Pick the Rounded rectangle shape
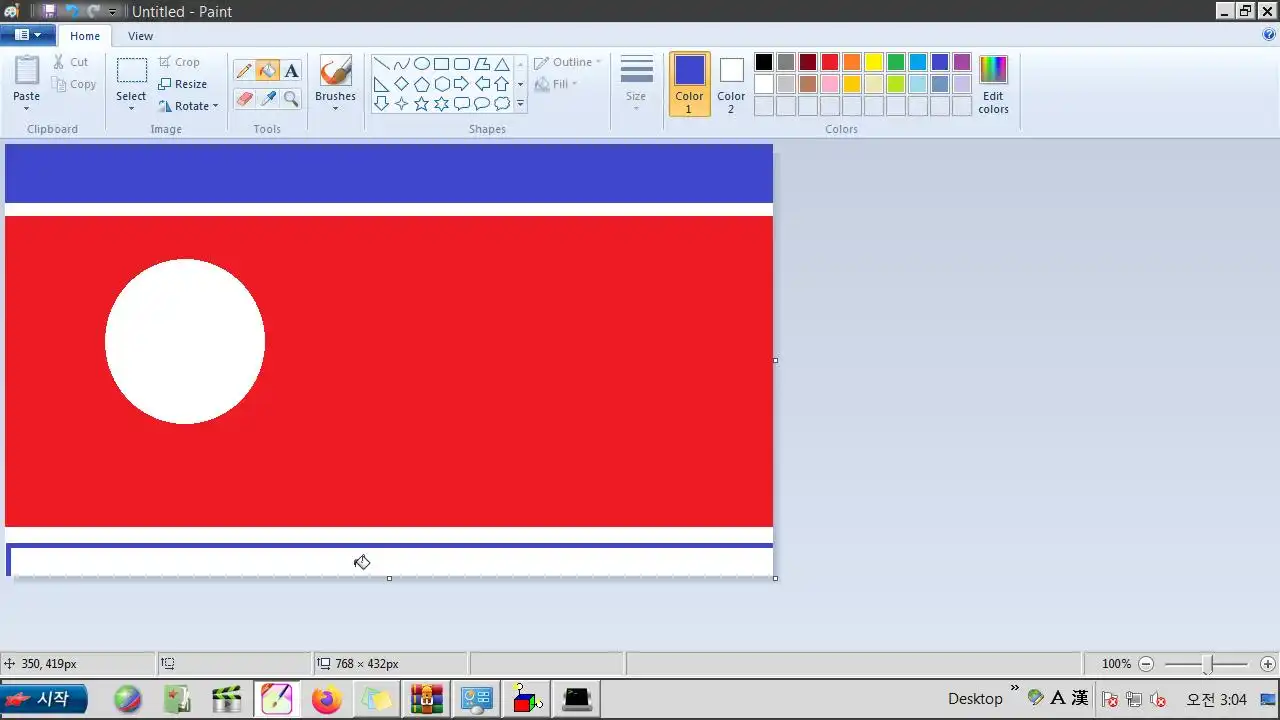The height and width of the screenshot is (720, 1280). pos(461,64)
